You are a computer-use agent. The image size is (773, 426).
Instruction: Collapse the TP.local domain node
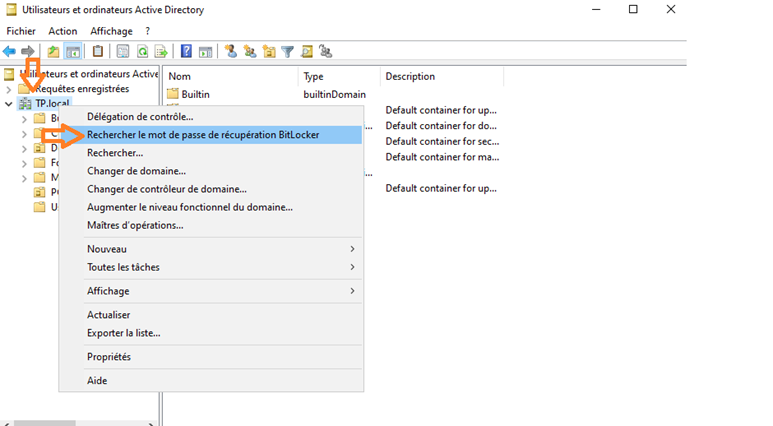pyautogui.click(x=8, y=104)
